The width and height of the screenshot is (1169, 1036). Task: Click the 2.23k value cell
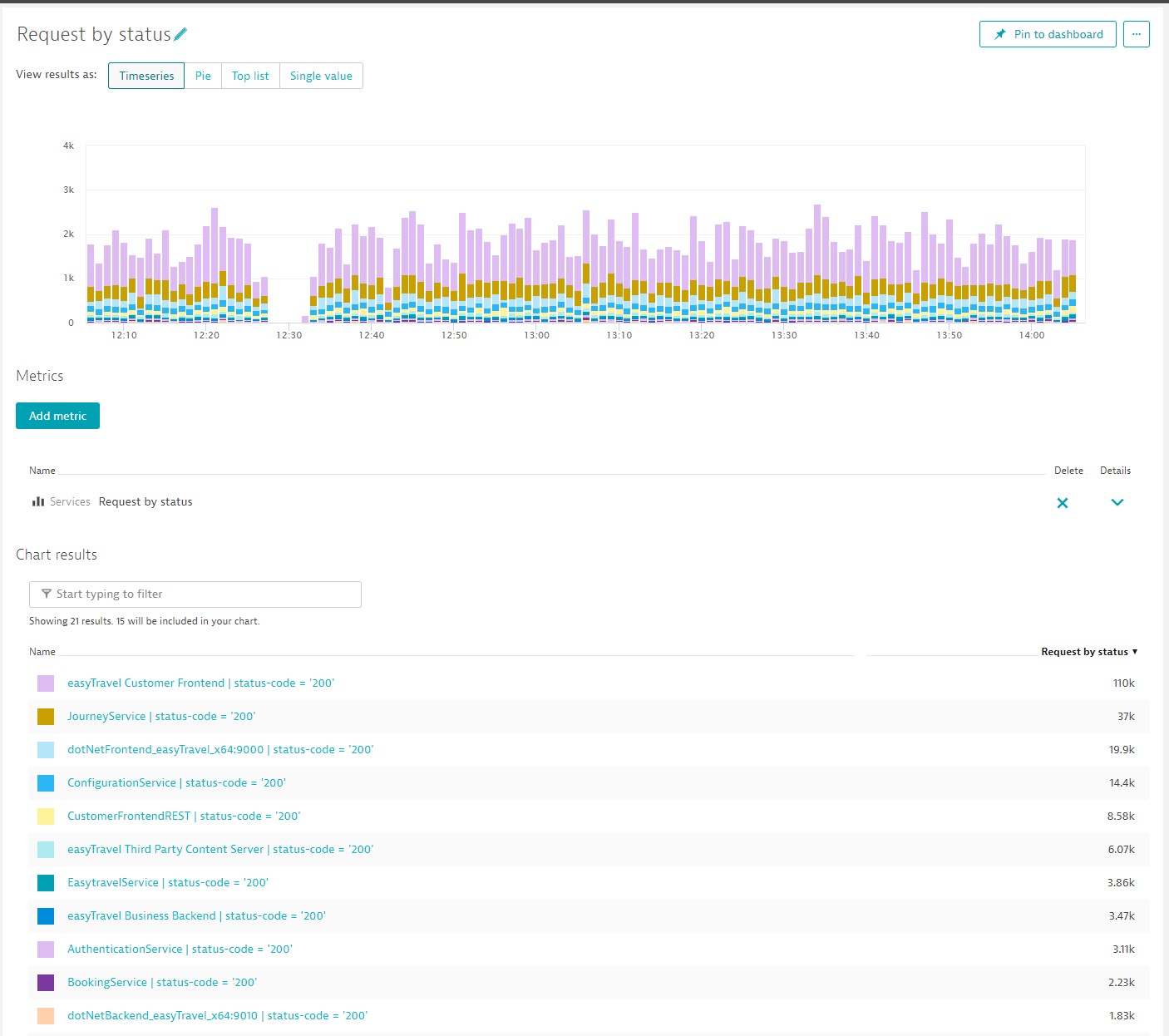1122,982
